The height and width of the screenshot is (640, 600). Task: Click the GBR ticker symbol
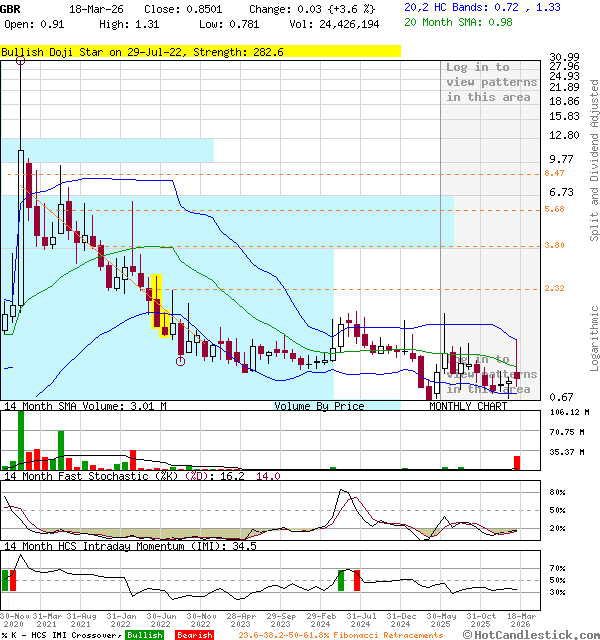[11, 8]
